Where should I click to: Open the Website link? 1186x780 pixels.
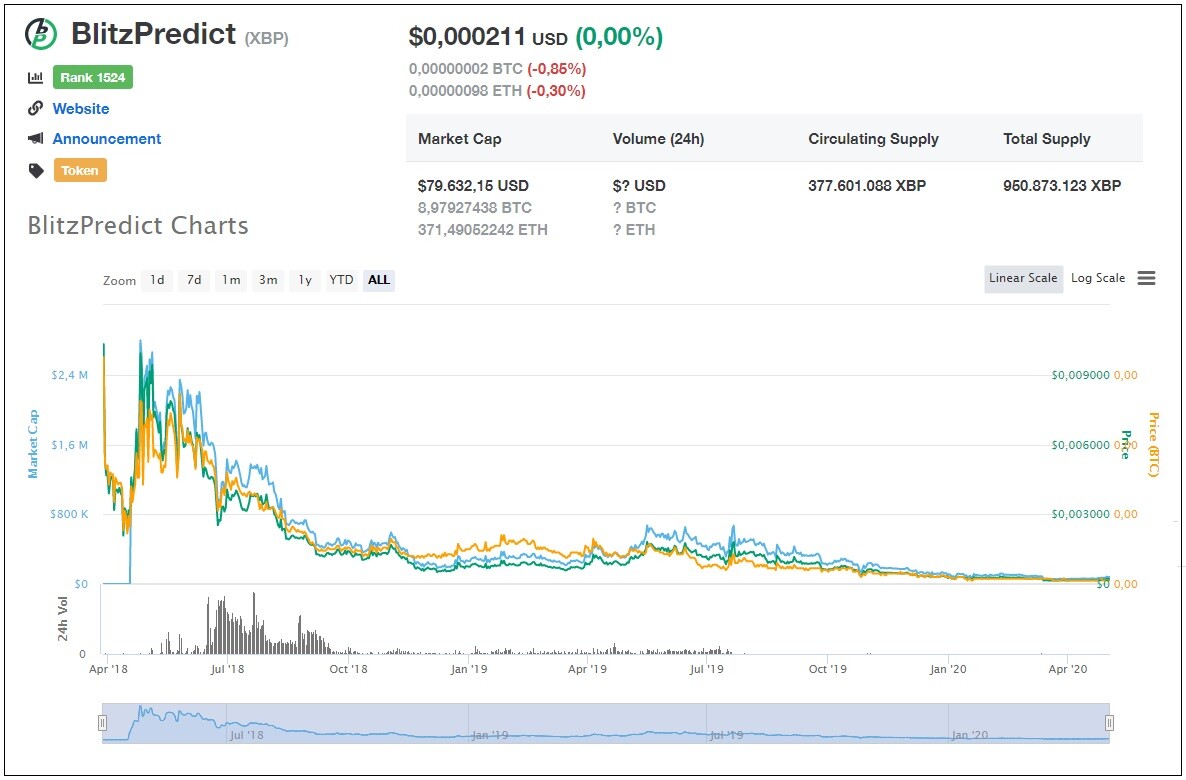(x=81, y=108)
